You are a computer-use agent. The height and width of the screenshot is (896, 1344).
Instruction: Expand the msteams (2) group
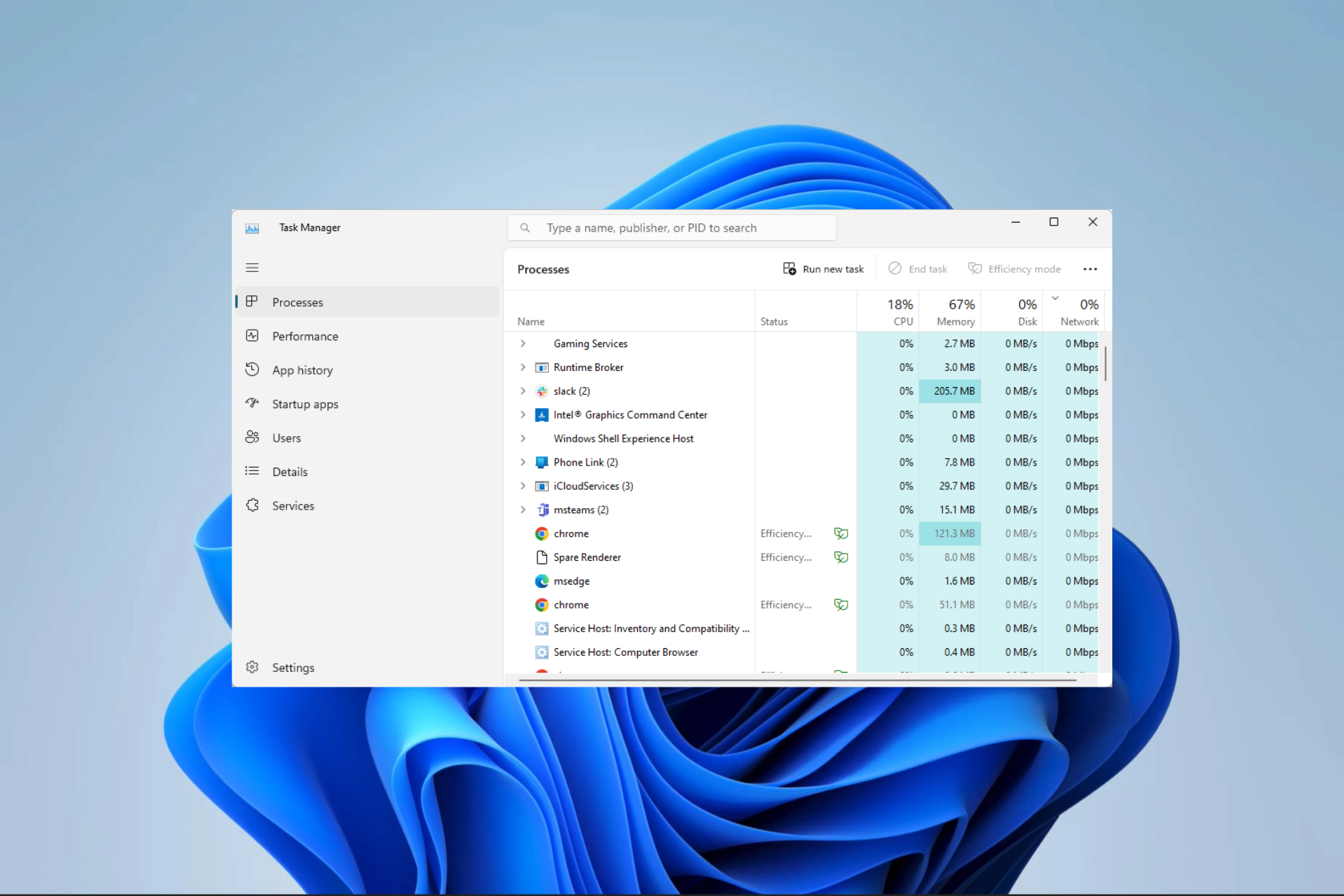523,510
